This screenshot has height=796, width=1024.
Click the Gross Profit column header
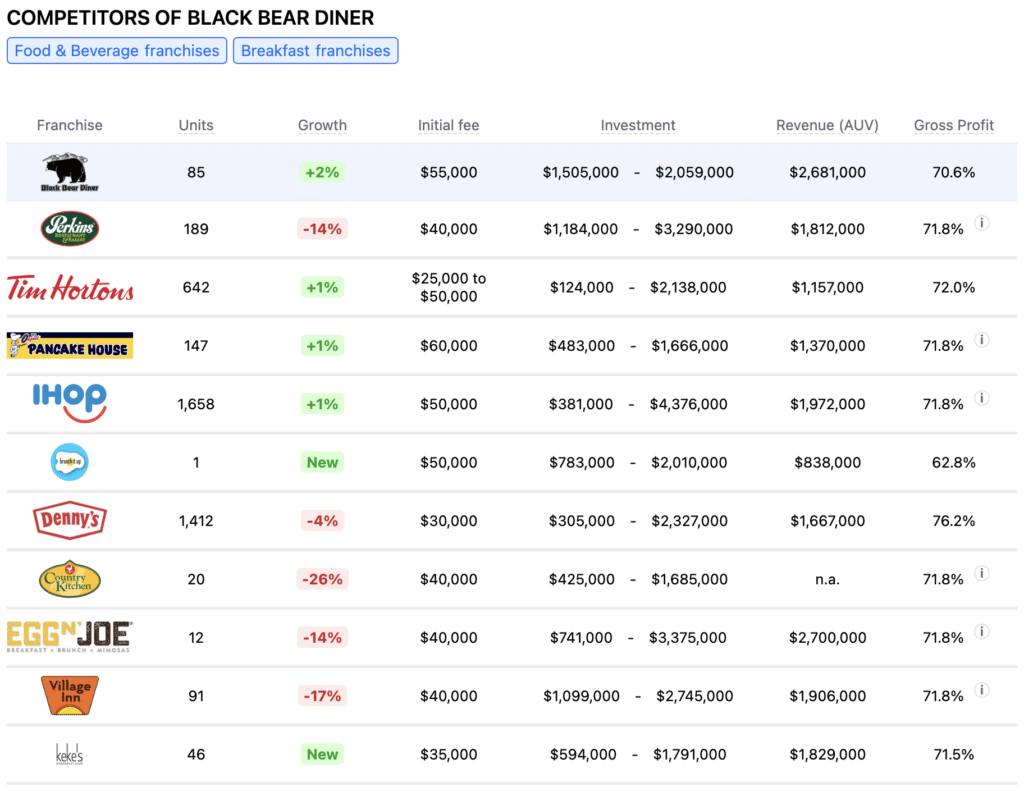(x=953, y=125)
